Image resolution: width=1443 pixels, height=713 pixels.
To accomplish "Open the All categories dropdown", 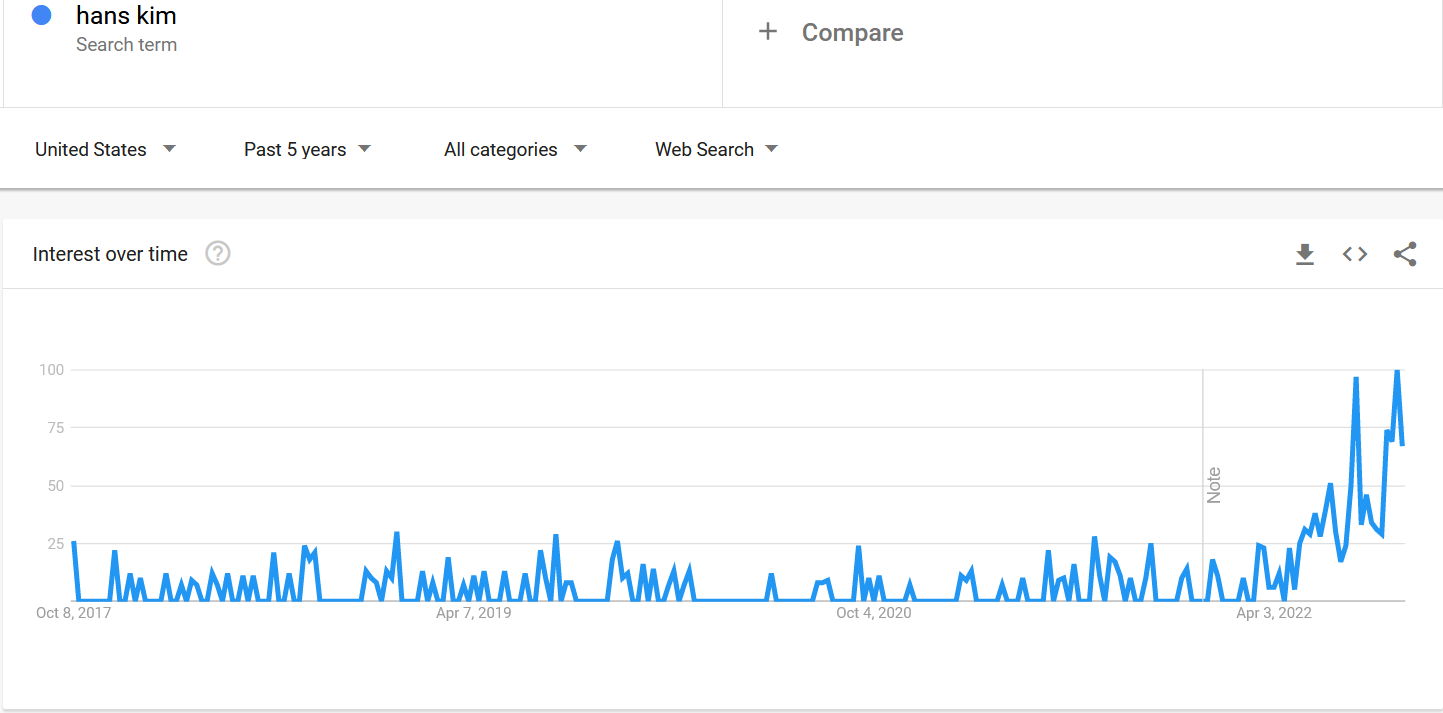I will (x=515, y=149).
